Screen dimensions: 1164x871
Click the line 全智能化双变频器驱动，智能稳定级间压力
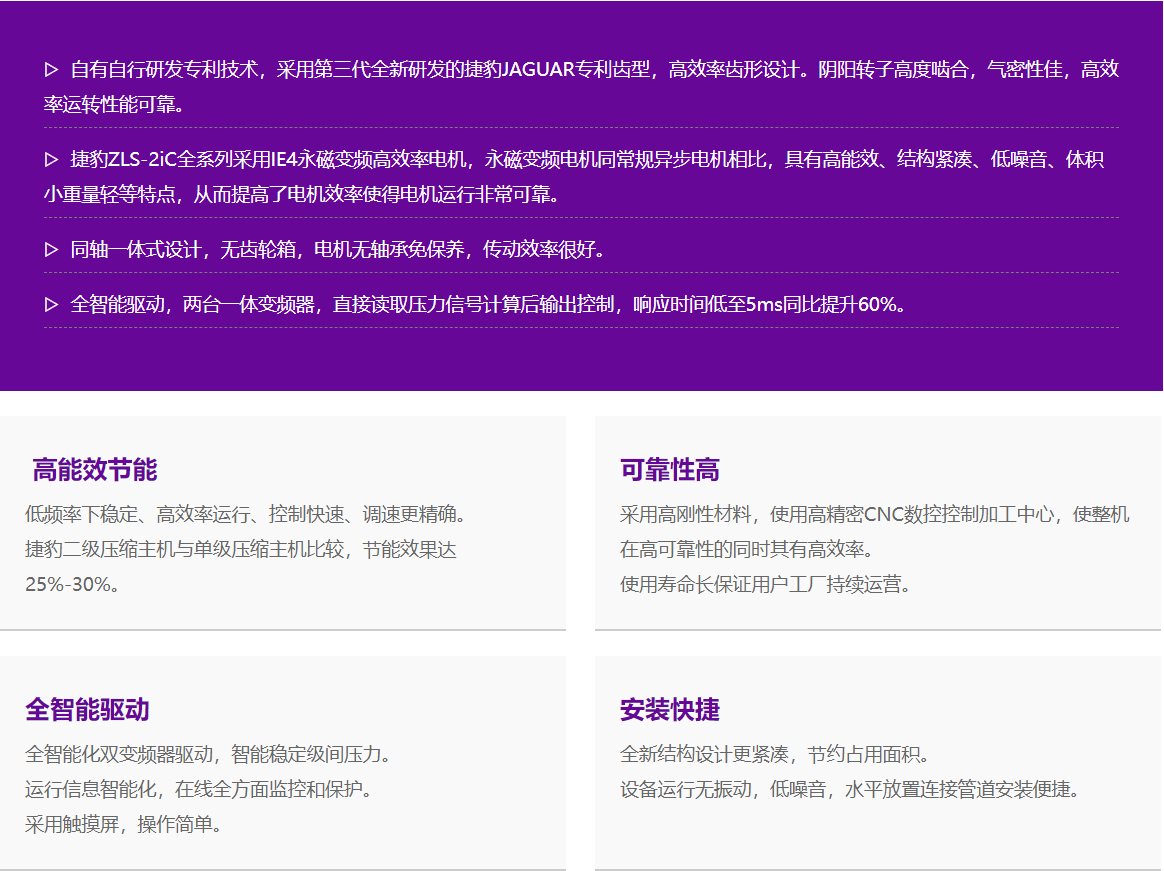pos(208,754)
